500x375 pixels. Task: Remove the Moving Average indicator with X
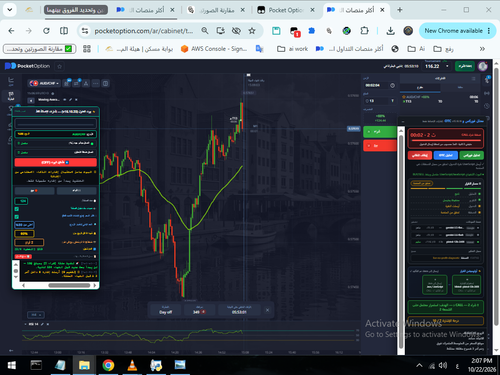point(76,100)
